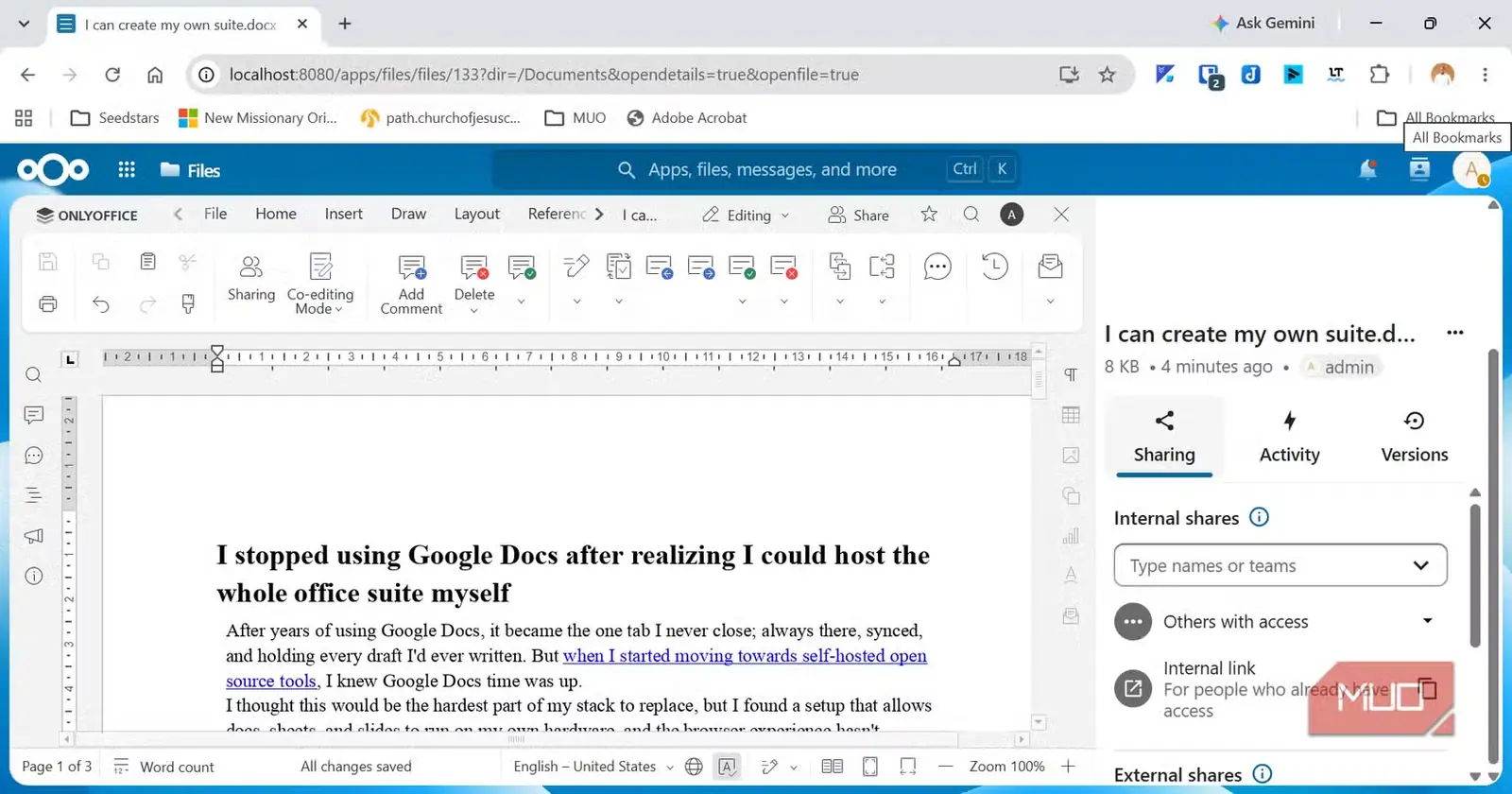Toggle the Track Changes pencil icon
Screen dimensions: 1512x794
(x=576, y=267)
